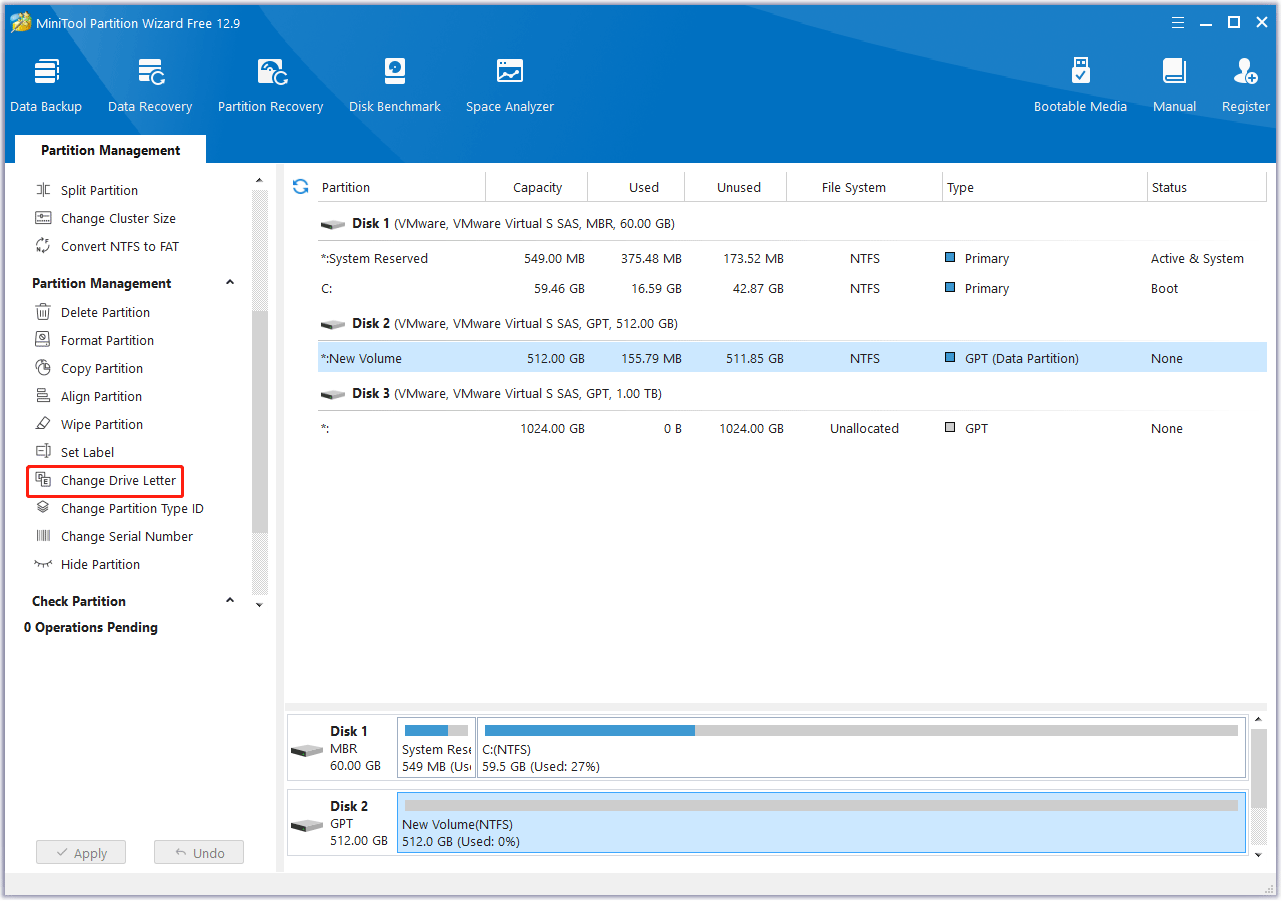This screenshot has height=901, width=1282.
Task: Click the Set Label link
Action: [88, 452]
